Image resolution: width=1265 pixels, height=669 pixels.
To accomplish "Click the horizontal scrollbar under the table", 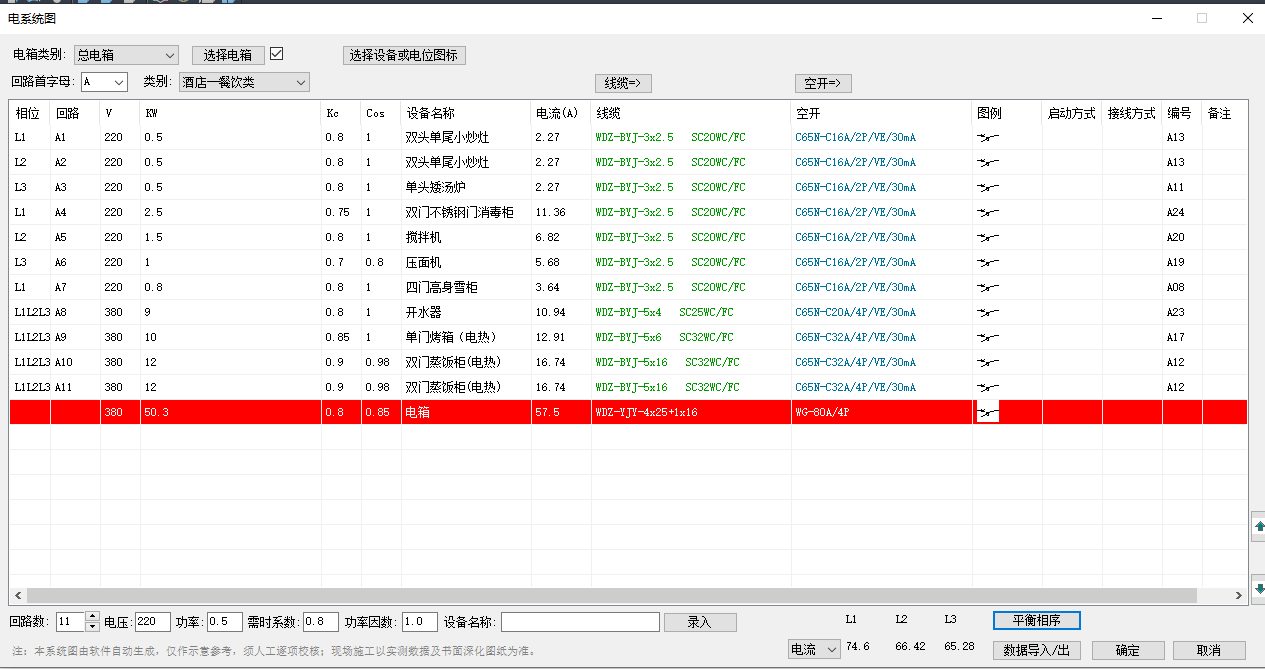I will coord(610,595).
